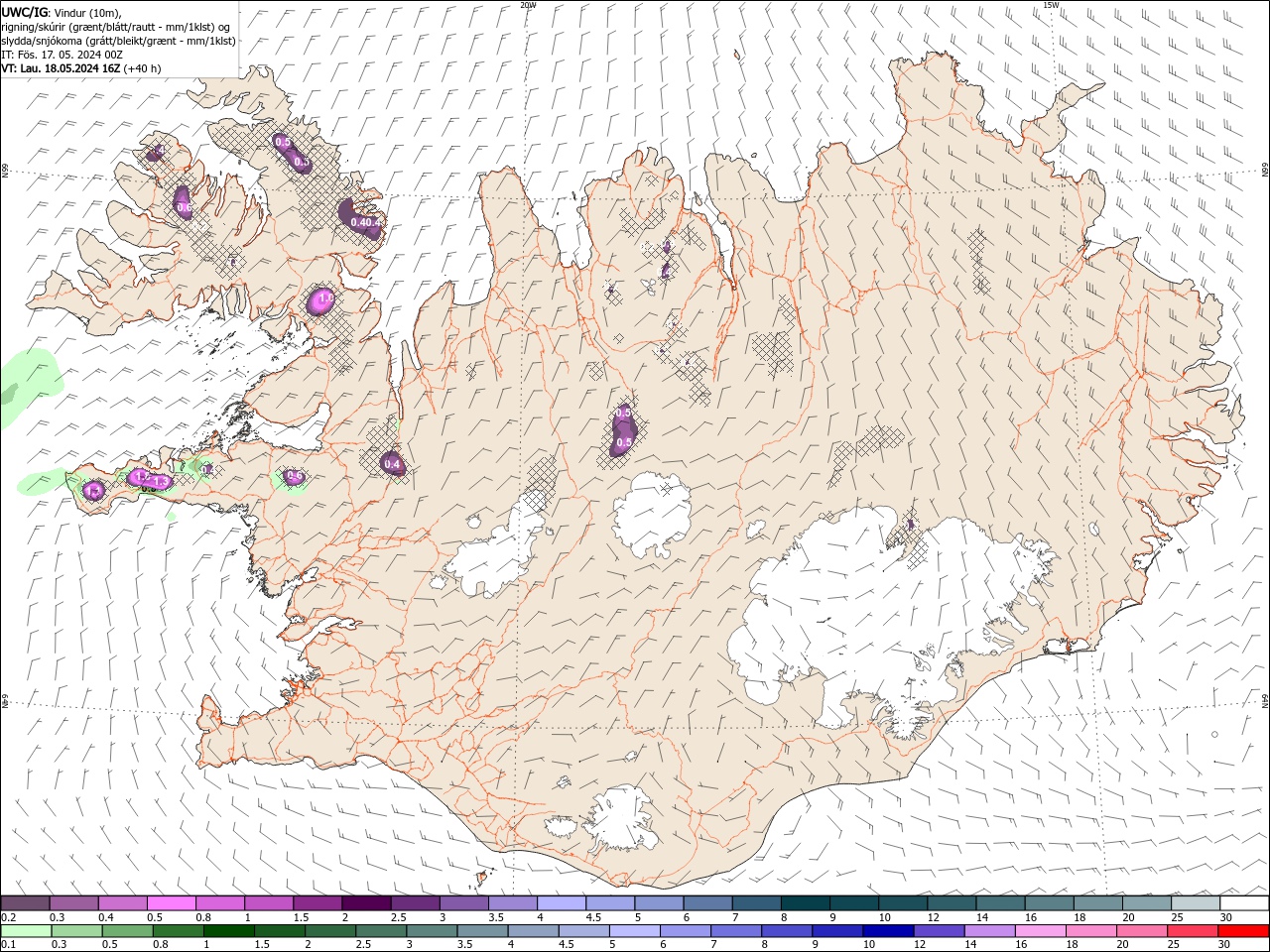Click the Hofsjökull glacier white area

coord(653,516)
